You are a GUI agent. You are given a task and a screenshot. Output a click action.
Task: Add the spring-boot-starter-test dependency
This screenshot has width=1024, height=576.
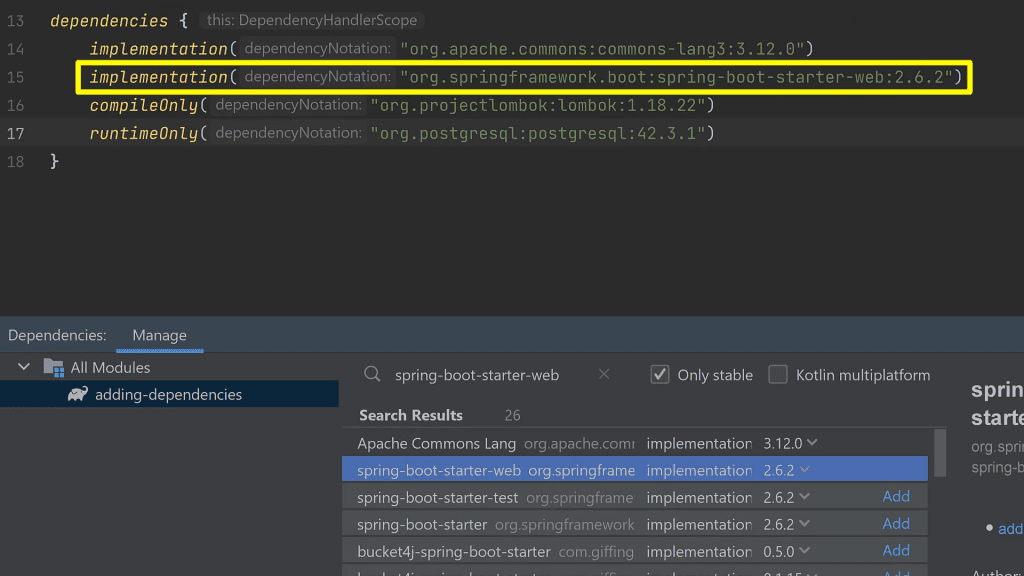(x=896, y=497)
